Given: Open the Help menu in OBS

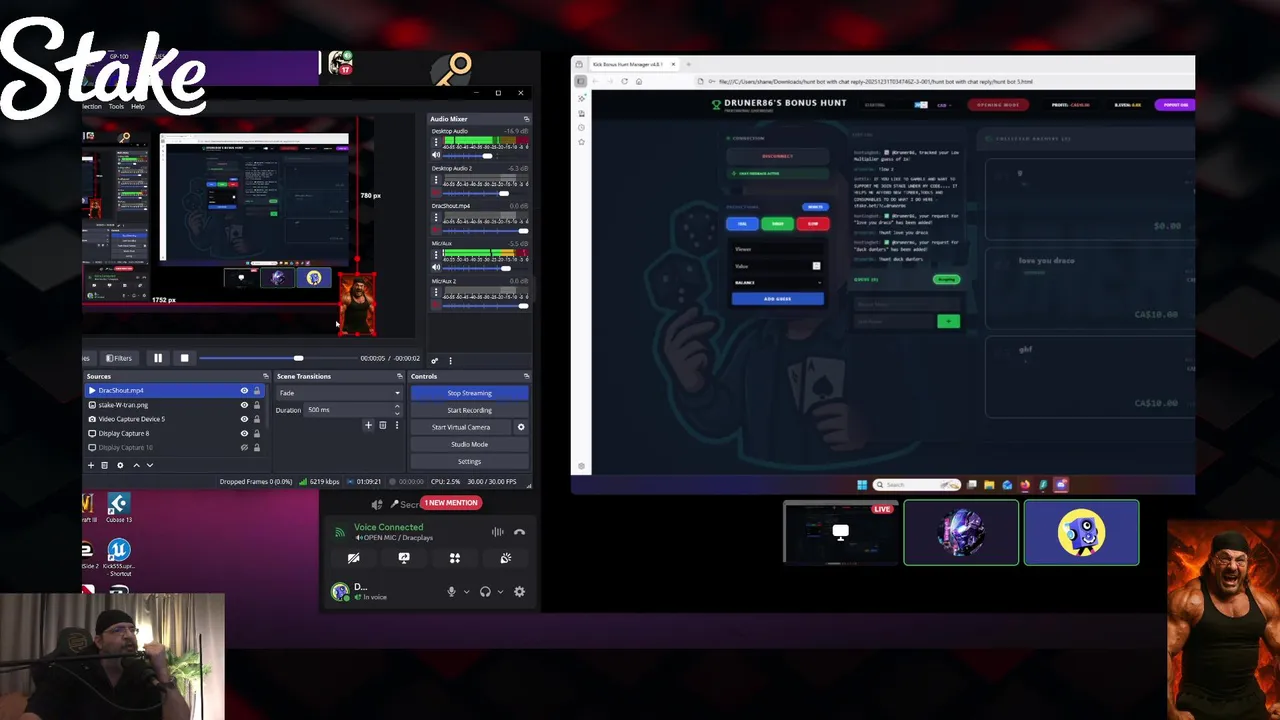Looking at the screenshot, I should click(138, 106).
